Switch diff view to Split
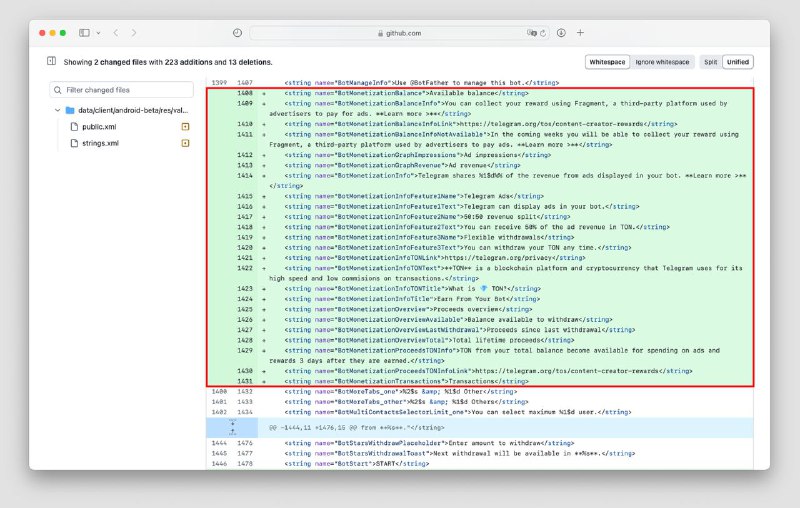Screen dimensions: 800x508 (710, 62)
